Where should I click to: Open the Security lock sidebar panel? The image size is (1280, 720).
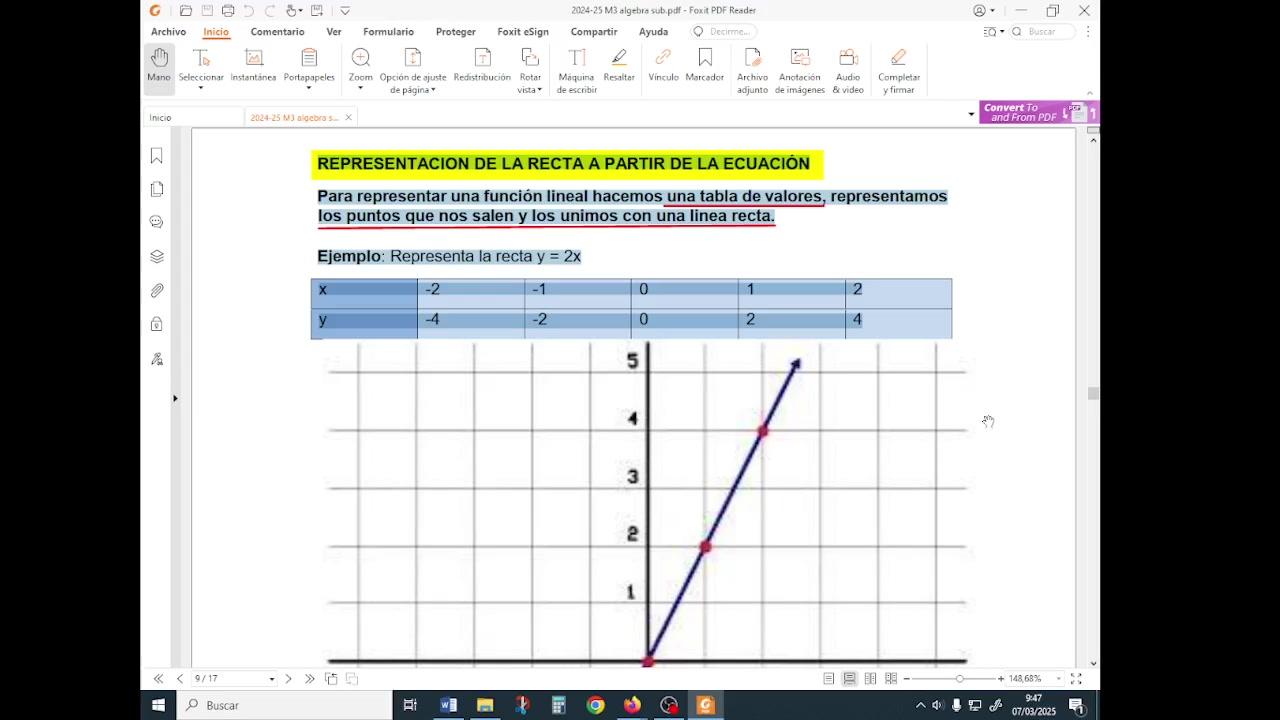(x=157, y=324)
